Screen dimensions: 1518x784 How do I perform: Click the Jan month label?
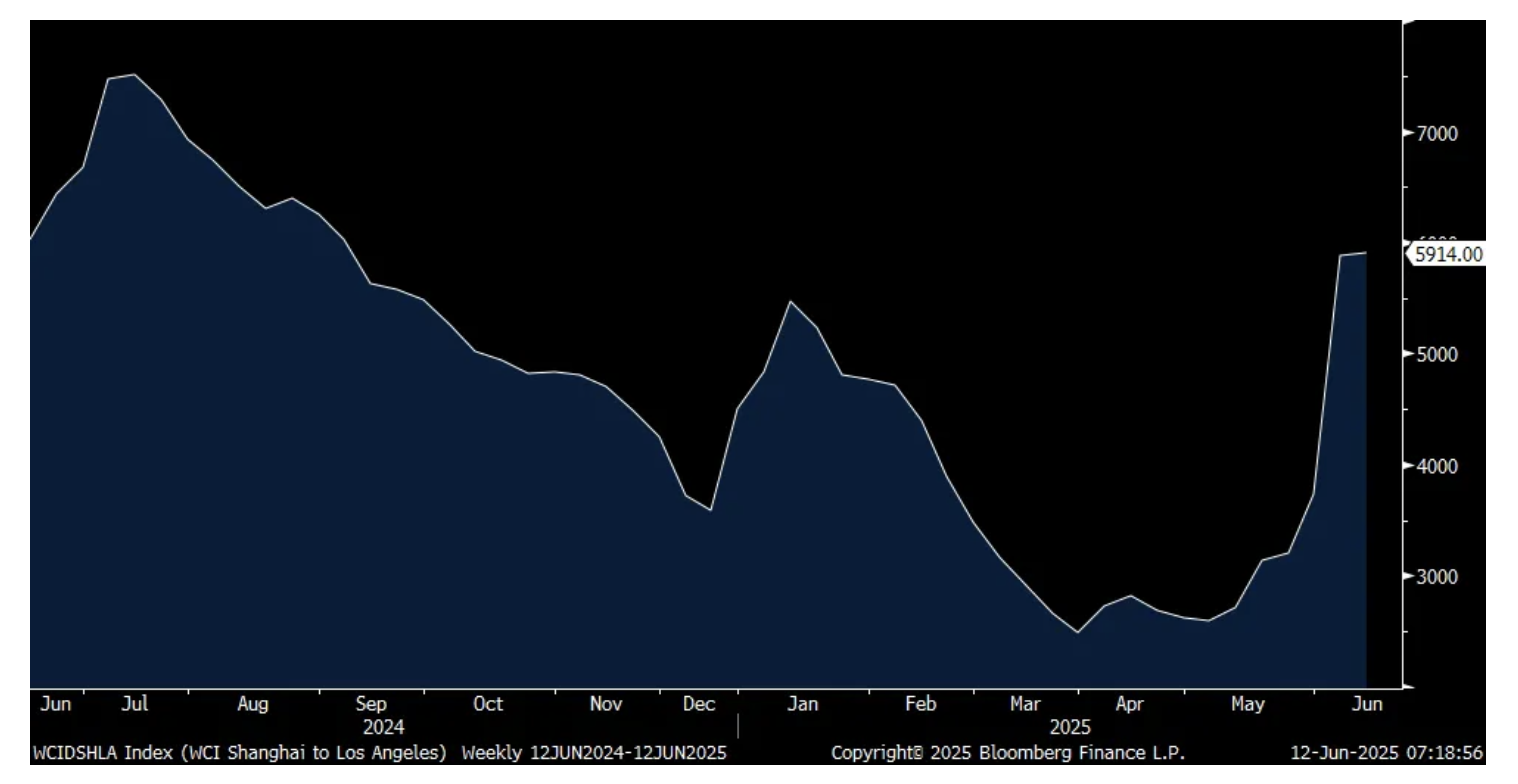[x=802, y=704]
